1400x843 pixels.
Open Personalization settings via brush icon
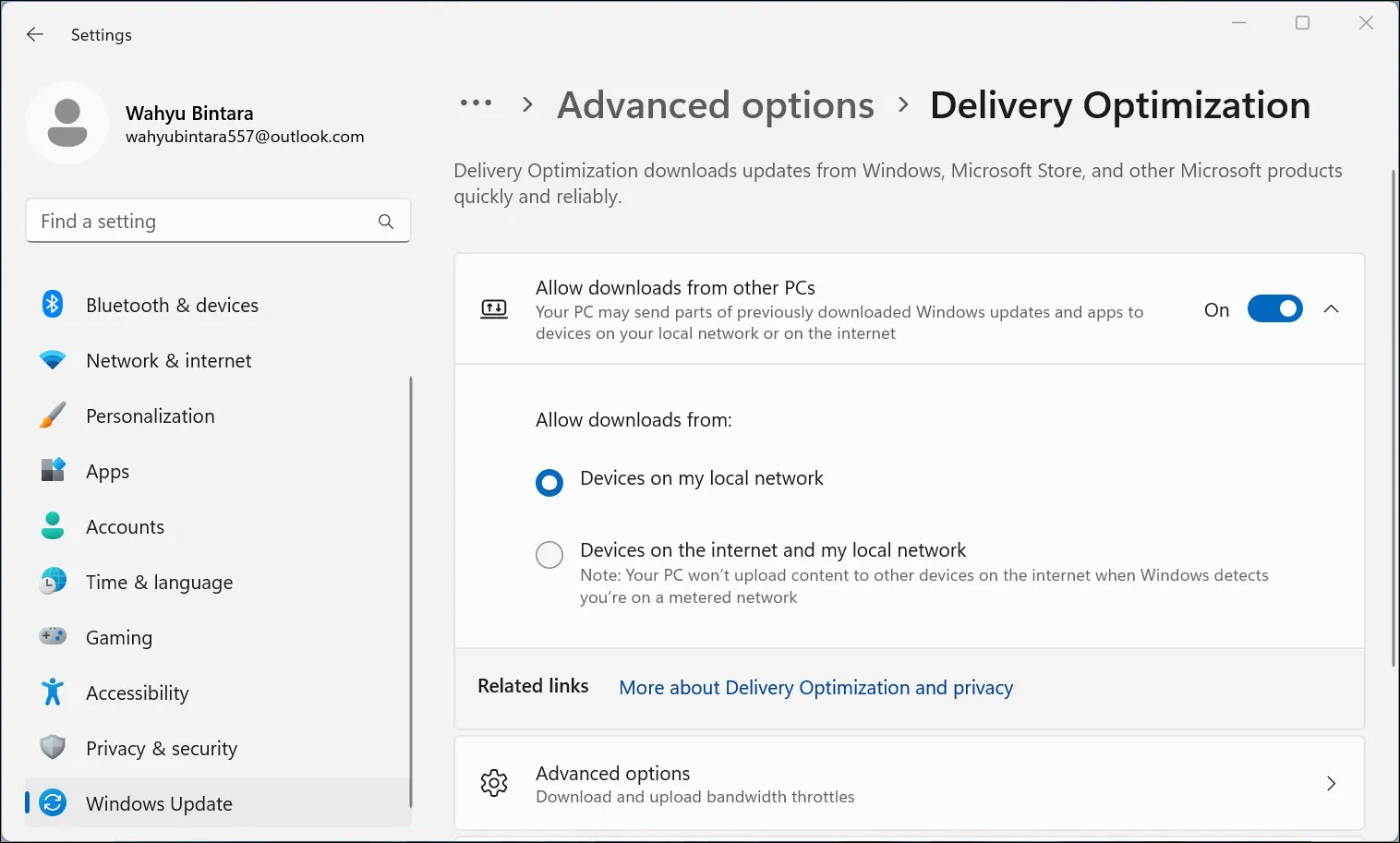pyautogui.click(x=53, y=415)
